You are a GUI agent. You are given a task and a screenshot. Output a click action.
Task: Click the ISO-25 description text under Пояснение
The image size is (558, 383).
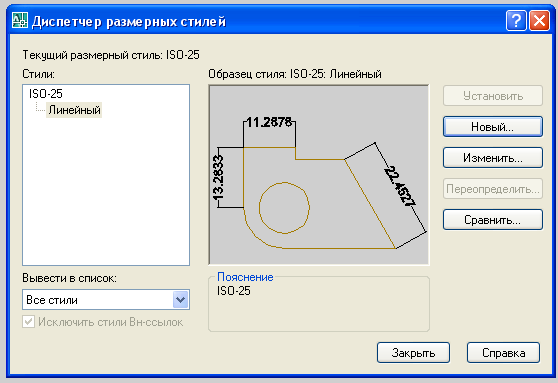tap(234, 291)
